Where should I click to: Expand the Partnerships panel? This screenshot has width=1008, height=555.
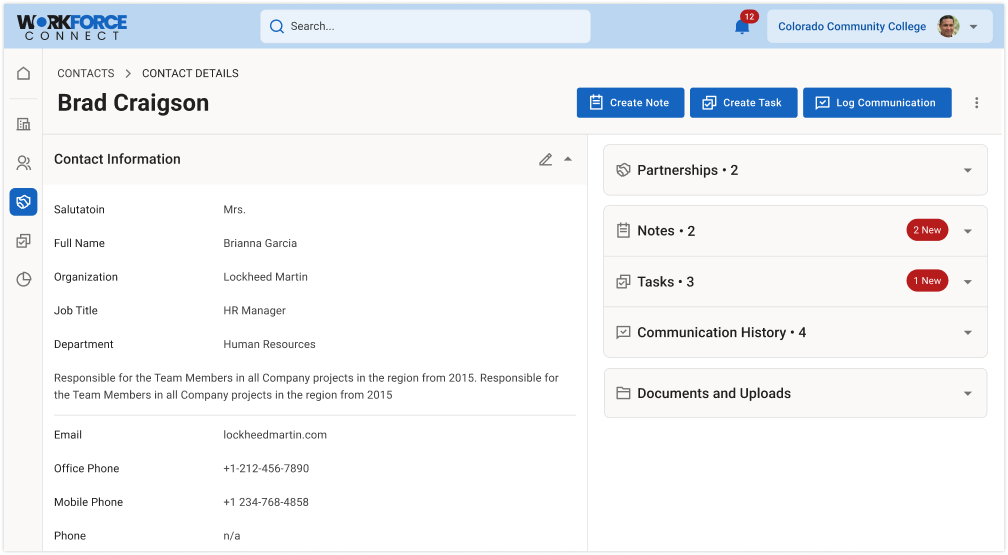pos(967,171)
